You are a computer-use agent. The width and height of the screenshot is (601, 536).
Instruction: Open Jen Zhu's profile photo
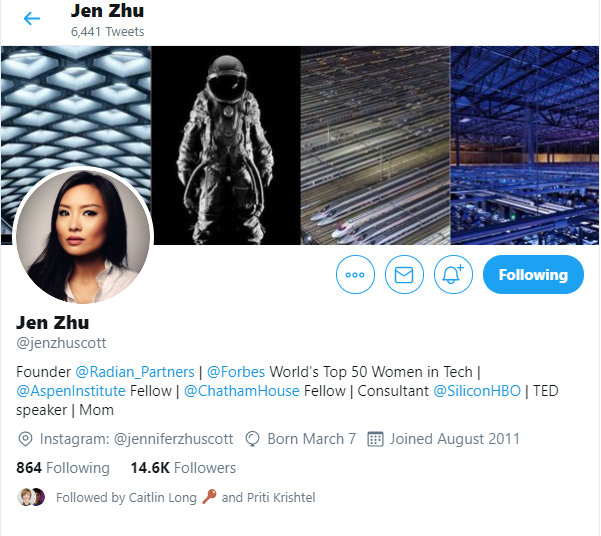[x=83, y=237]
